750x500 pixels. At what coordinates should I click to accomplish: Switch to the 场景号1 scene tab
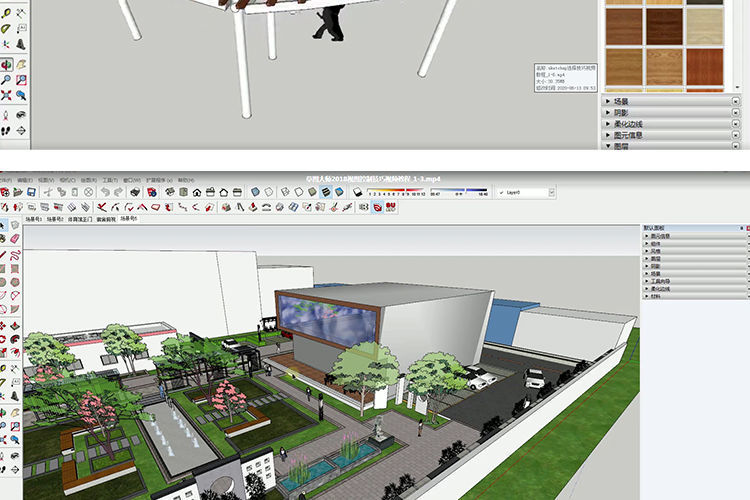(x=33, y=218)
